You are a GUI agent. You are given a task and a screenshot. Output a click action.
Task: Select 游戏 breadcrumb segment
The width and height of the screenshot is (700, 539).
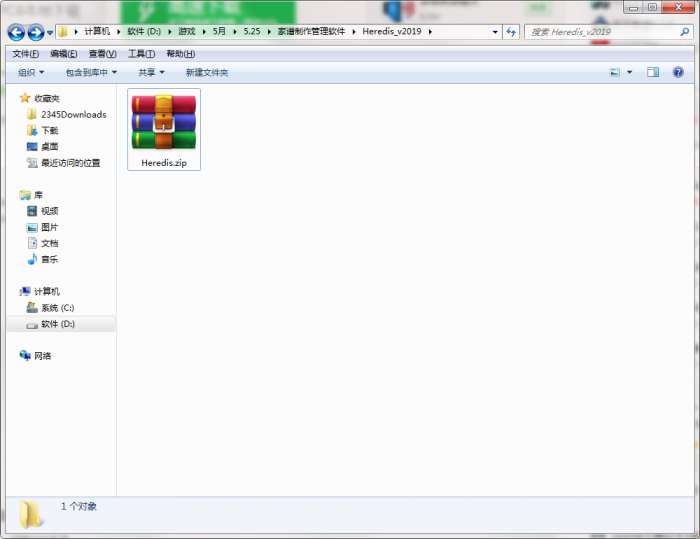click(187, 31)
